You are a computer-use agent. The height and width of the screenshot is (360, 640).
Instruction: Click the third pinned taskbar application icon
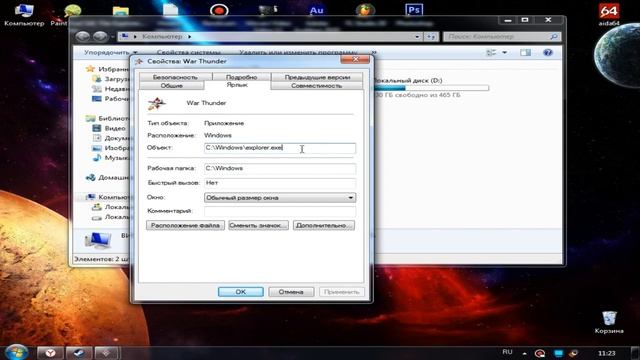click(x=107, y=353)
